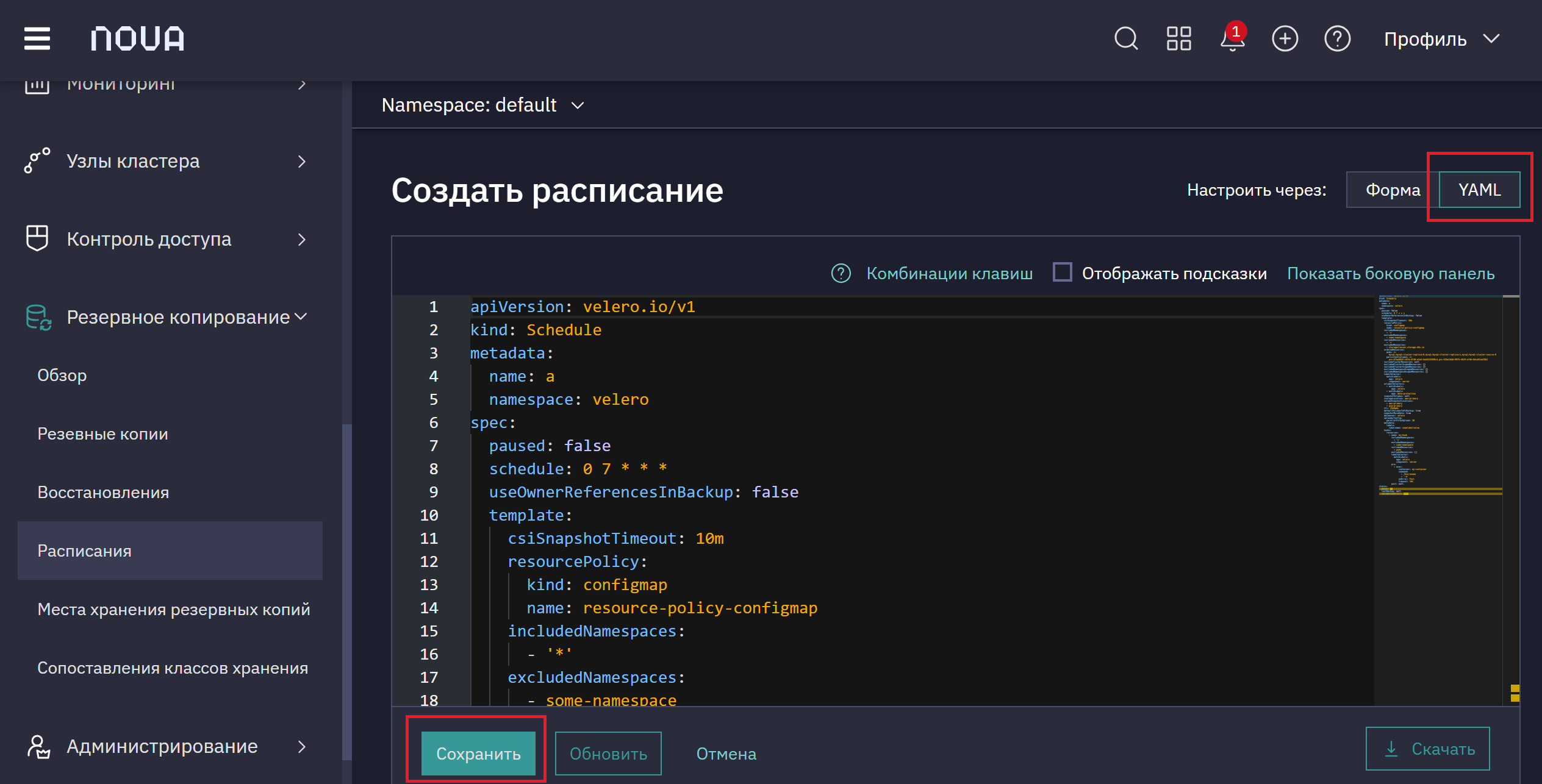Viewport: 1542px width, 784px height.
Task: Open the search icon in header
Action: 1126,39
